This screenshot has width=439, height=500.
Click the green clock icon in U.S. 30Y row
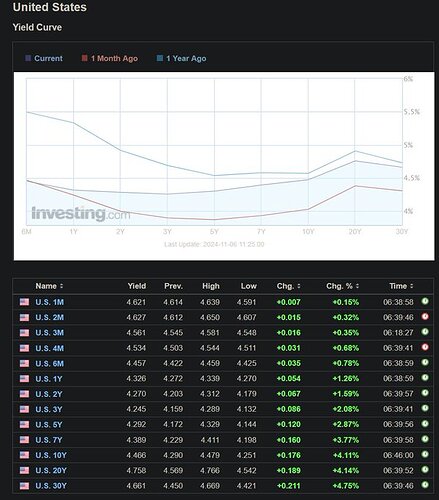(425, 485)
